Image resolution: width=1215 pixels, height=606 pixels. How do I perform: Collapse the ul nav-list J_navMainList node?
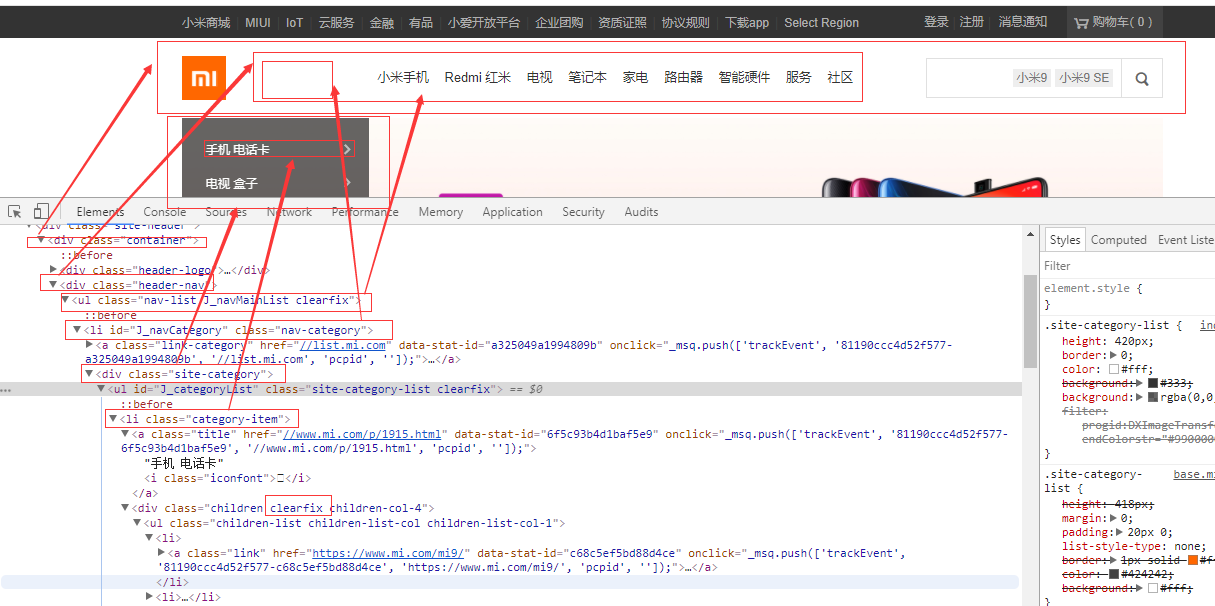[x=65, y=300]
